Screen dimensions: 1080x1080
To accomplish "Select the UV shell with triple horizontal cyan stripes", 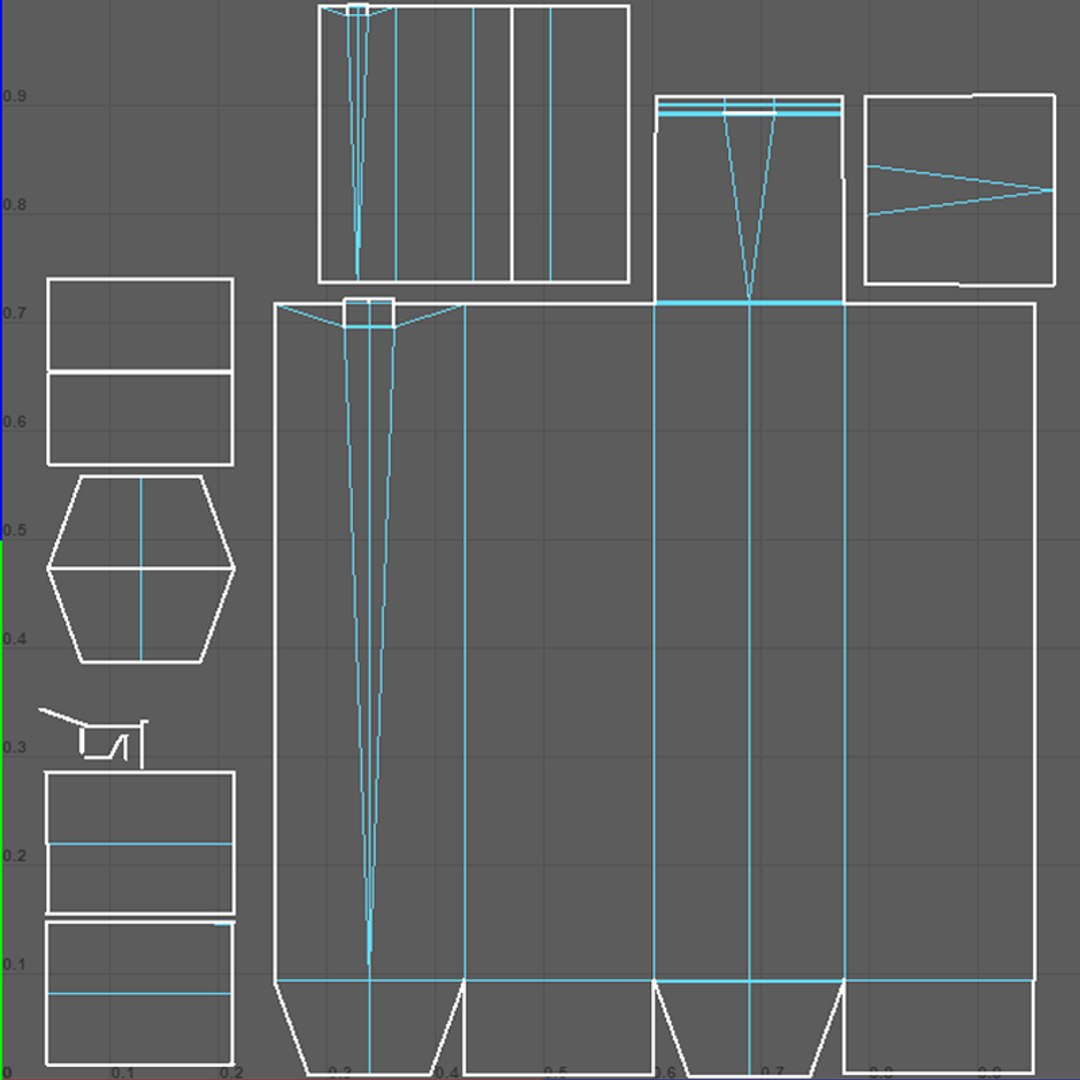I will (749, 200).
